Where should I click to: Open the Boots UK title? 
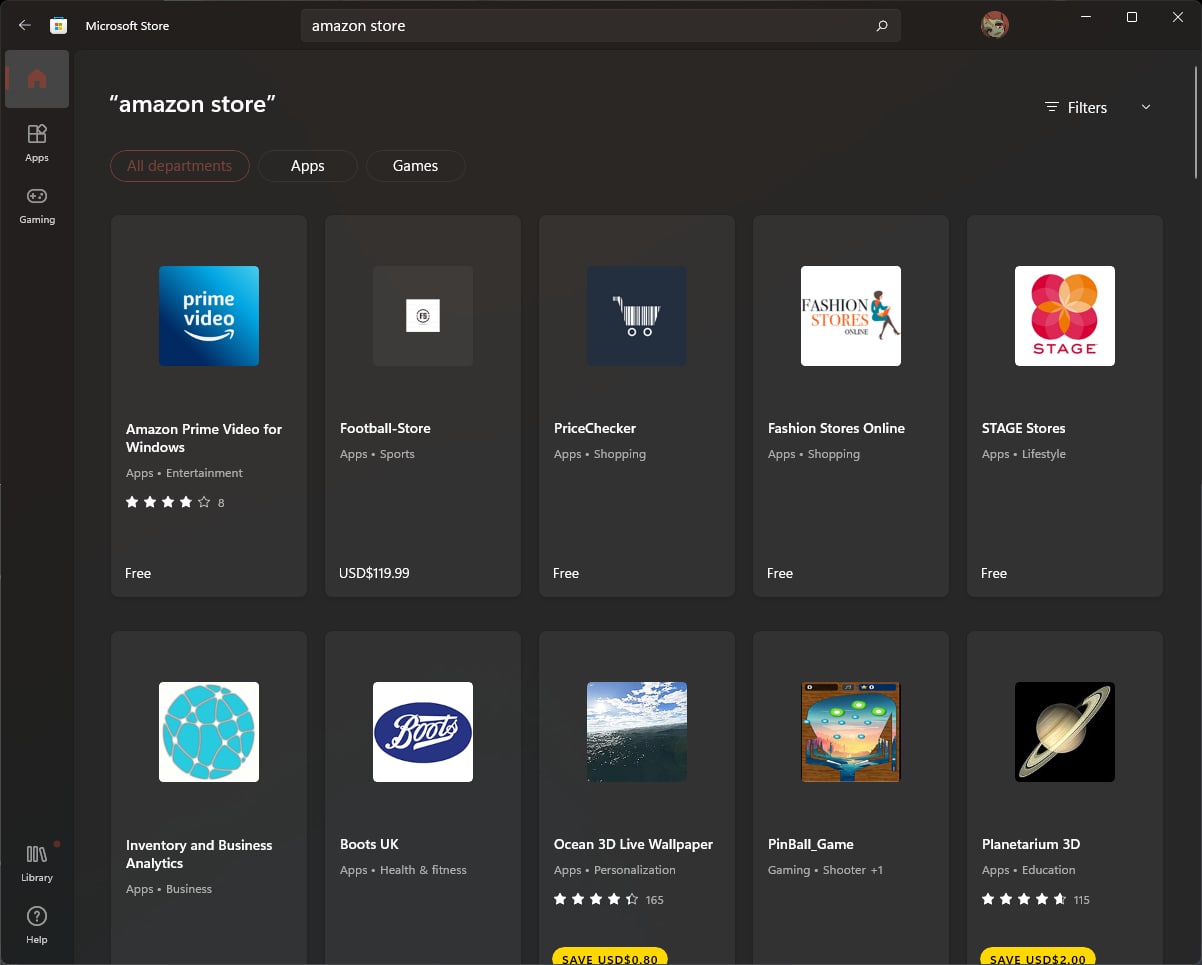(x=369, y=844)
